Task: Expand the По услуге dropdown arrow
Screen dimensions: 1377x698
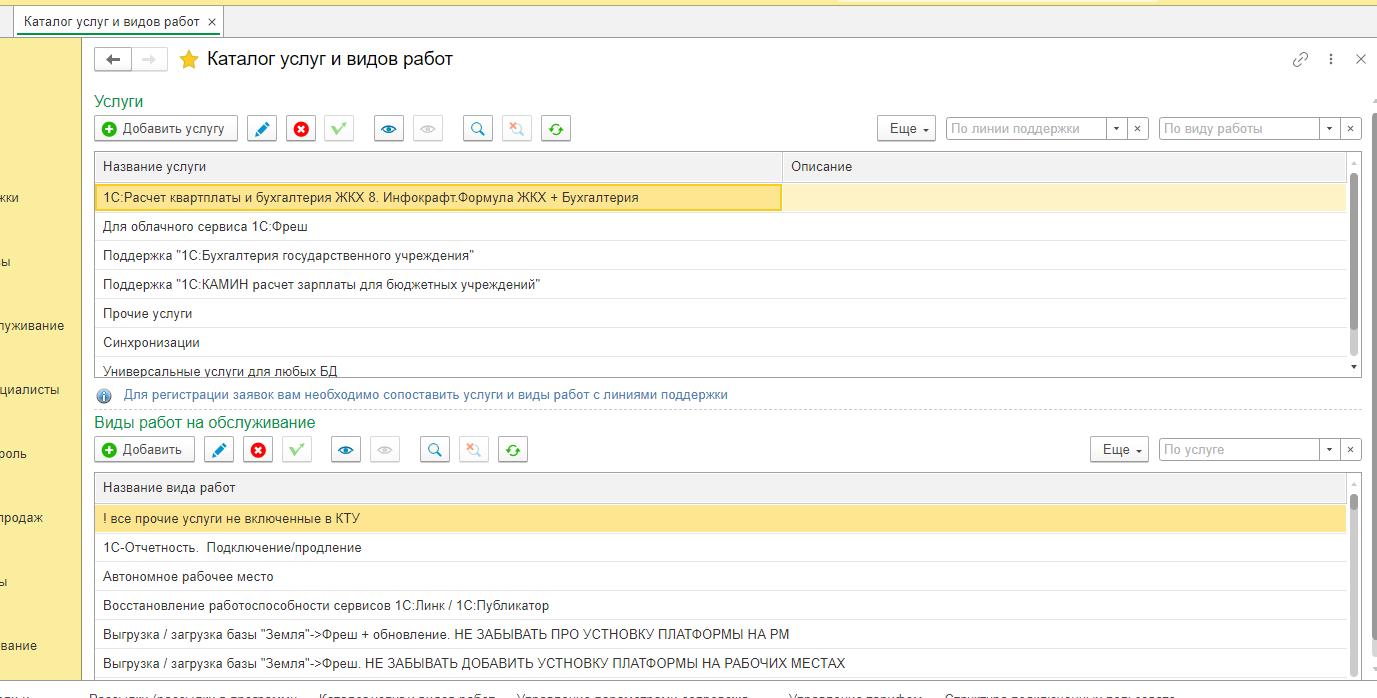Action: click(x=1330, y=450)
